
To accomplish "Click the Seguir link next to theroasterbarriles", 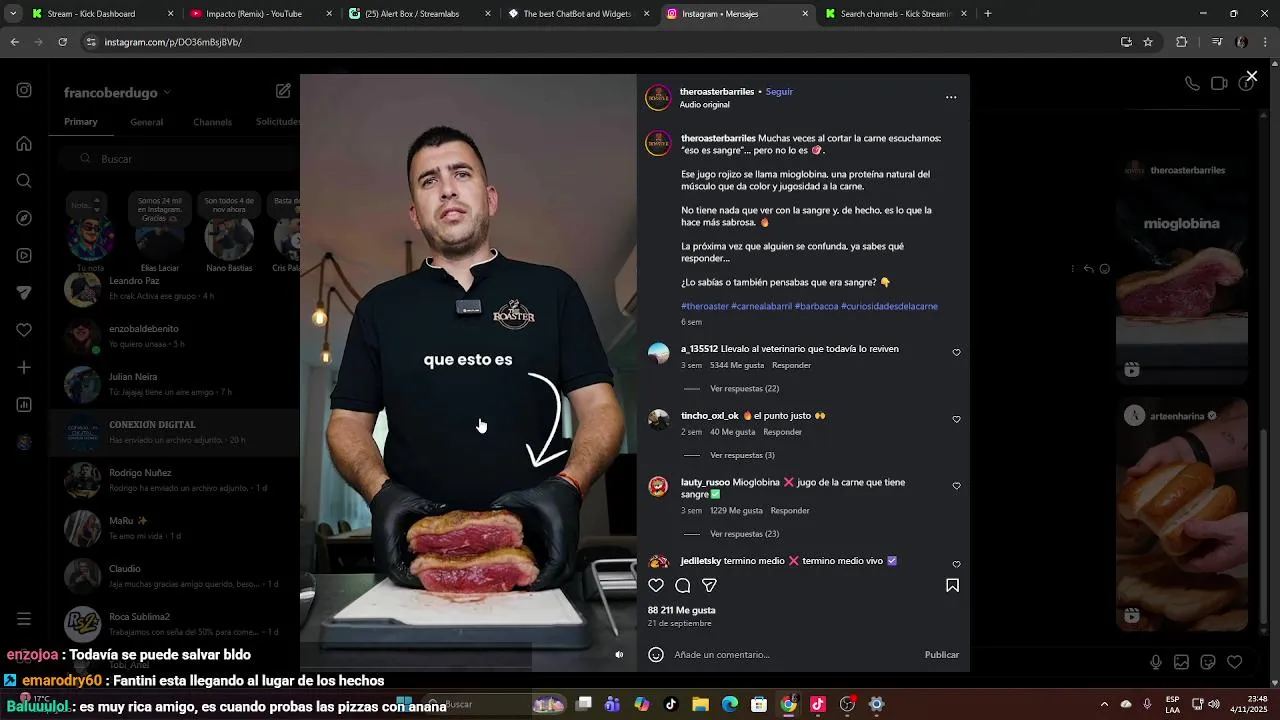I will [779, 92].
